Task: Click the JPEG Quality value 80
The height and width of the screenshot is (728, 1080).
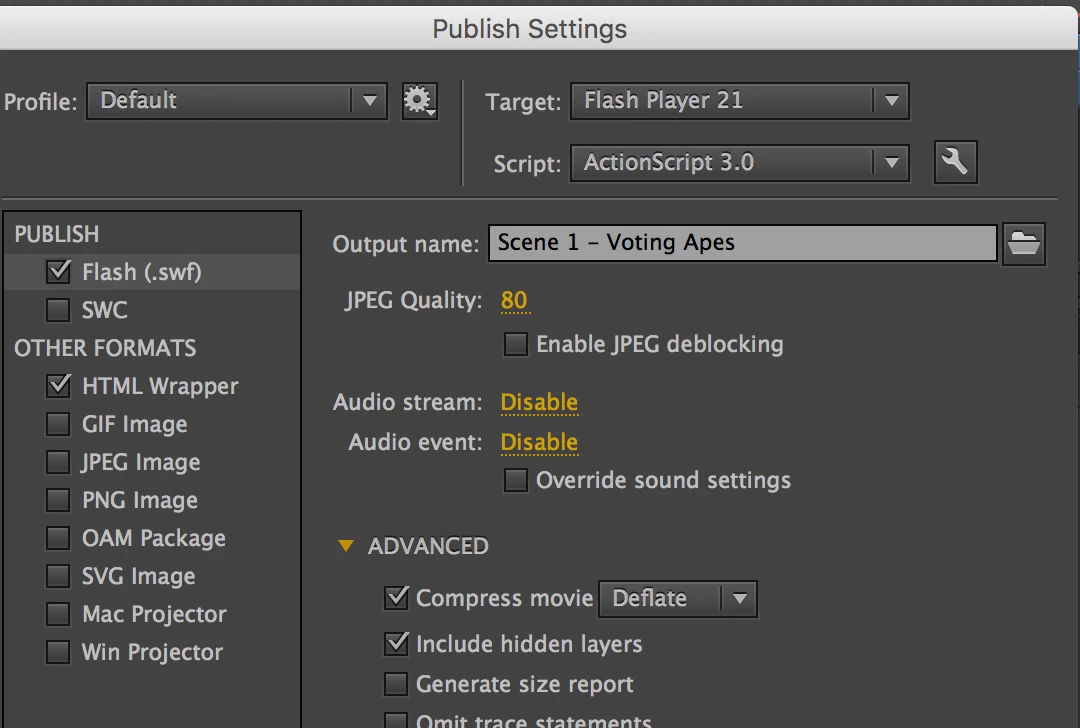Action: coord(514,301)
